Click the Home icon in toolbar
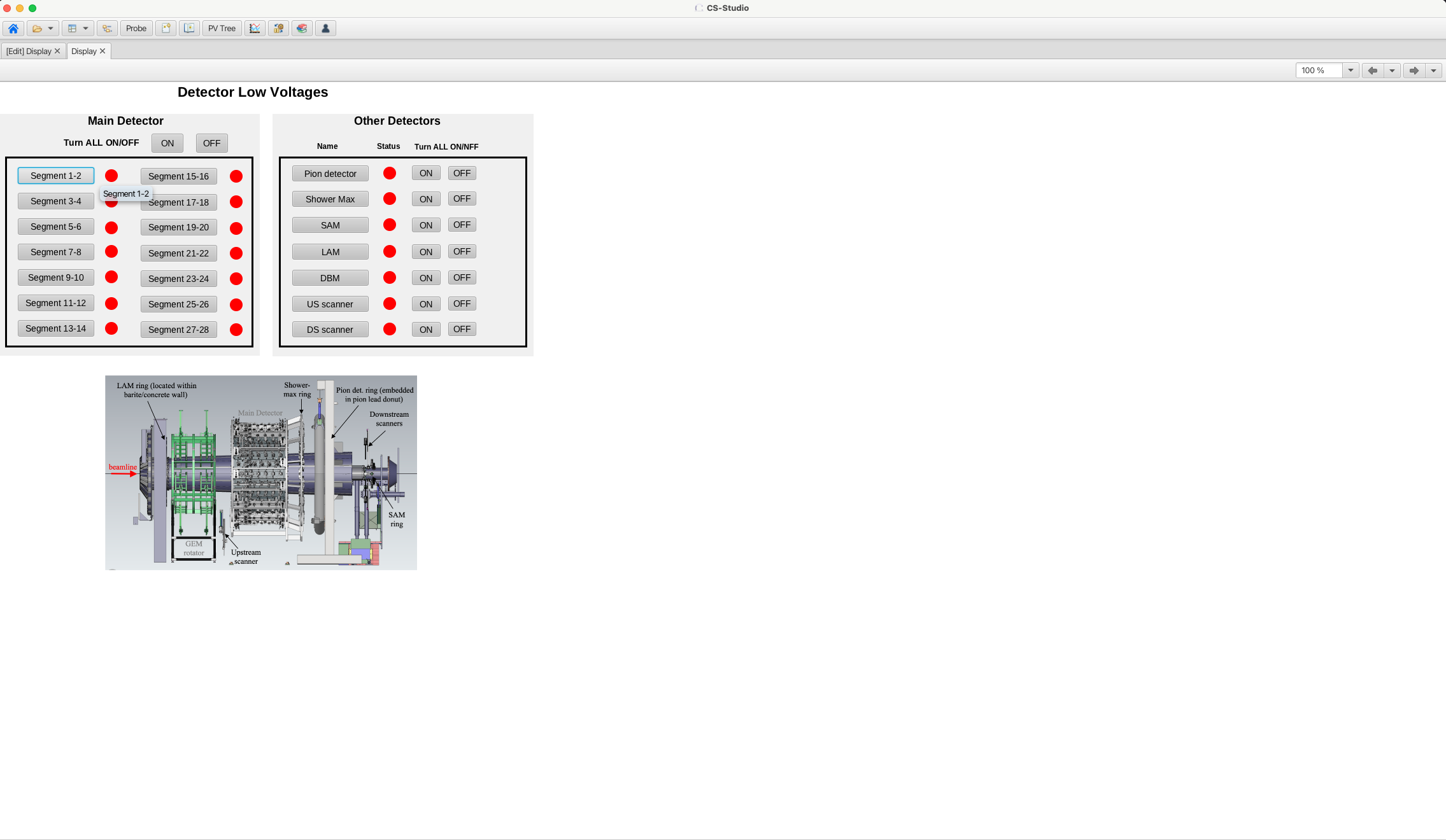 coord(13,29)
